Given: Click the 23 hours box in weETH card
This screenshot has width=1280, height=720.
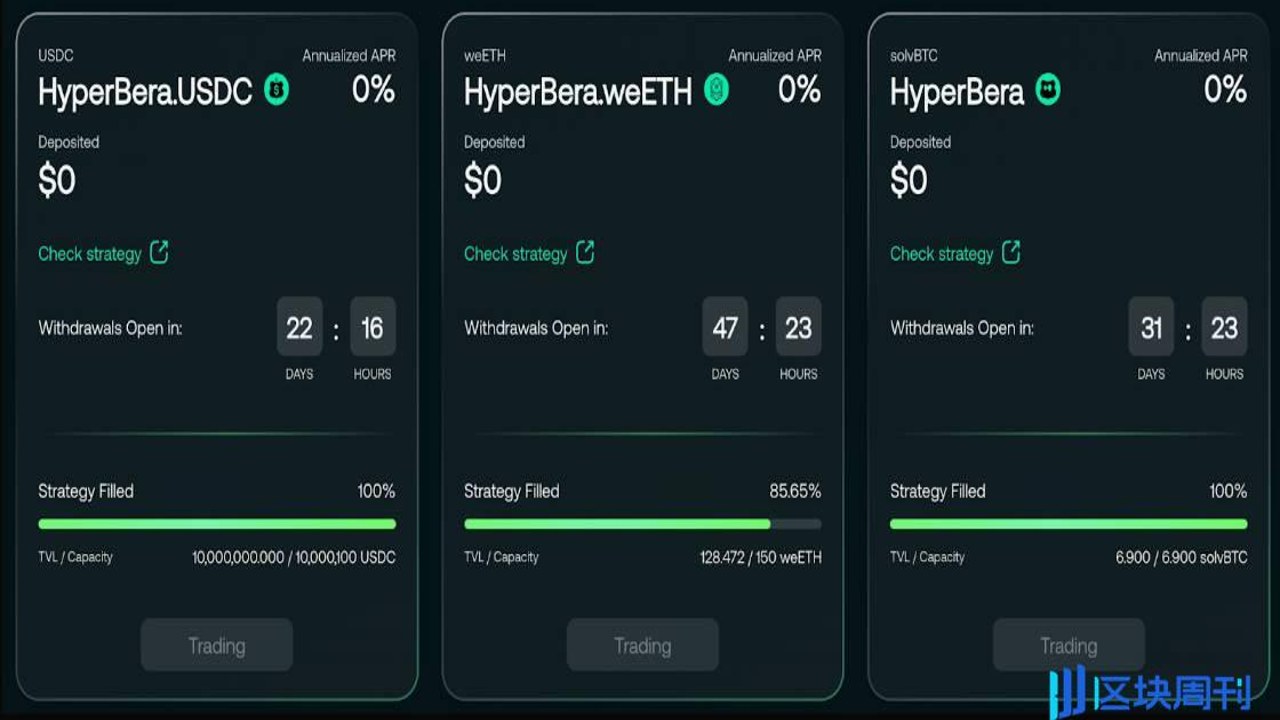Looking at the screenshot, I should pyautogui.click(x=799, y=327).
